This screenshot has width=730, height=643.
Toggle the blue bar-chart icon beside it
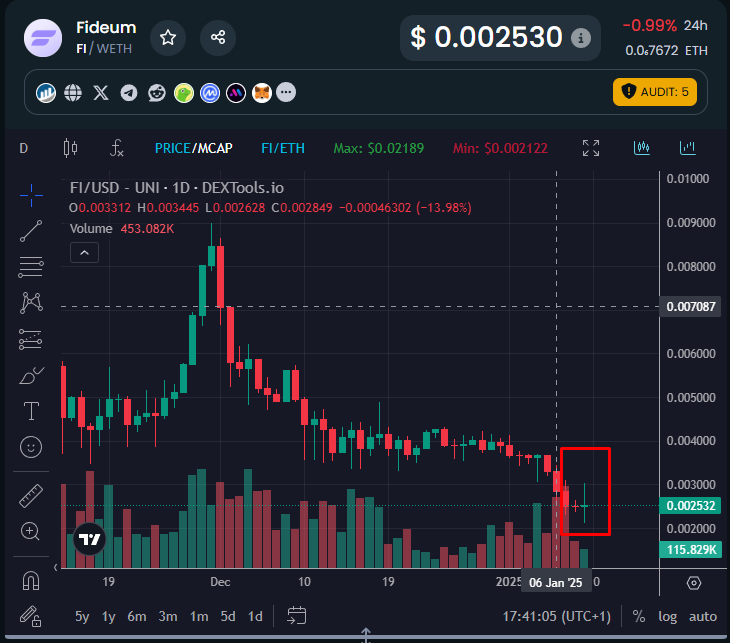687,148
